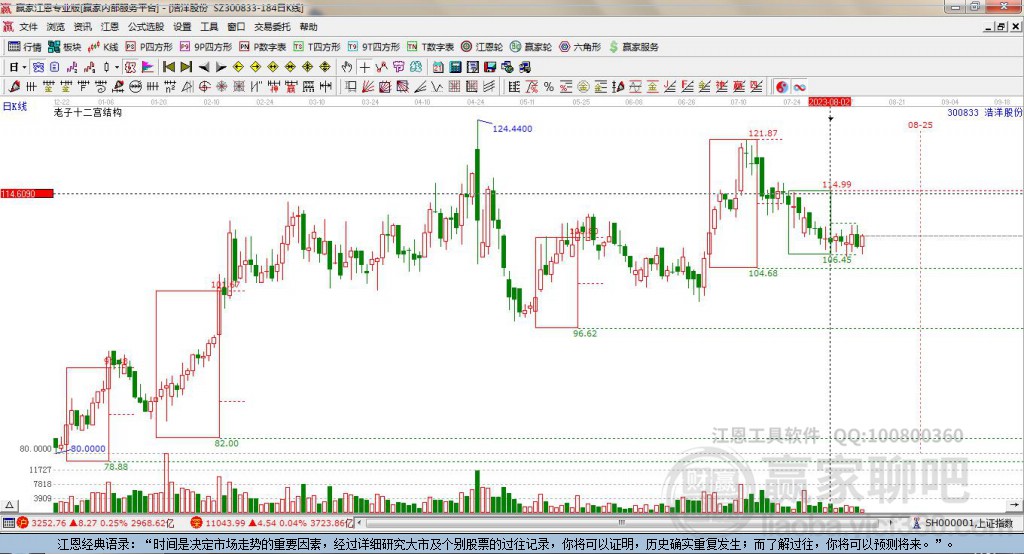Screen dimensions: 1024x554
Task: Select the percent % retracement tool
Action: click(x=549, y=86)
